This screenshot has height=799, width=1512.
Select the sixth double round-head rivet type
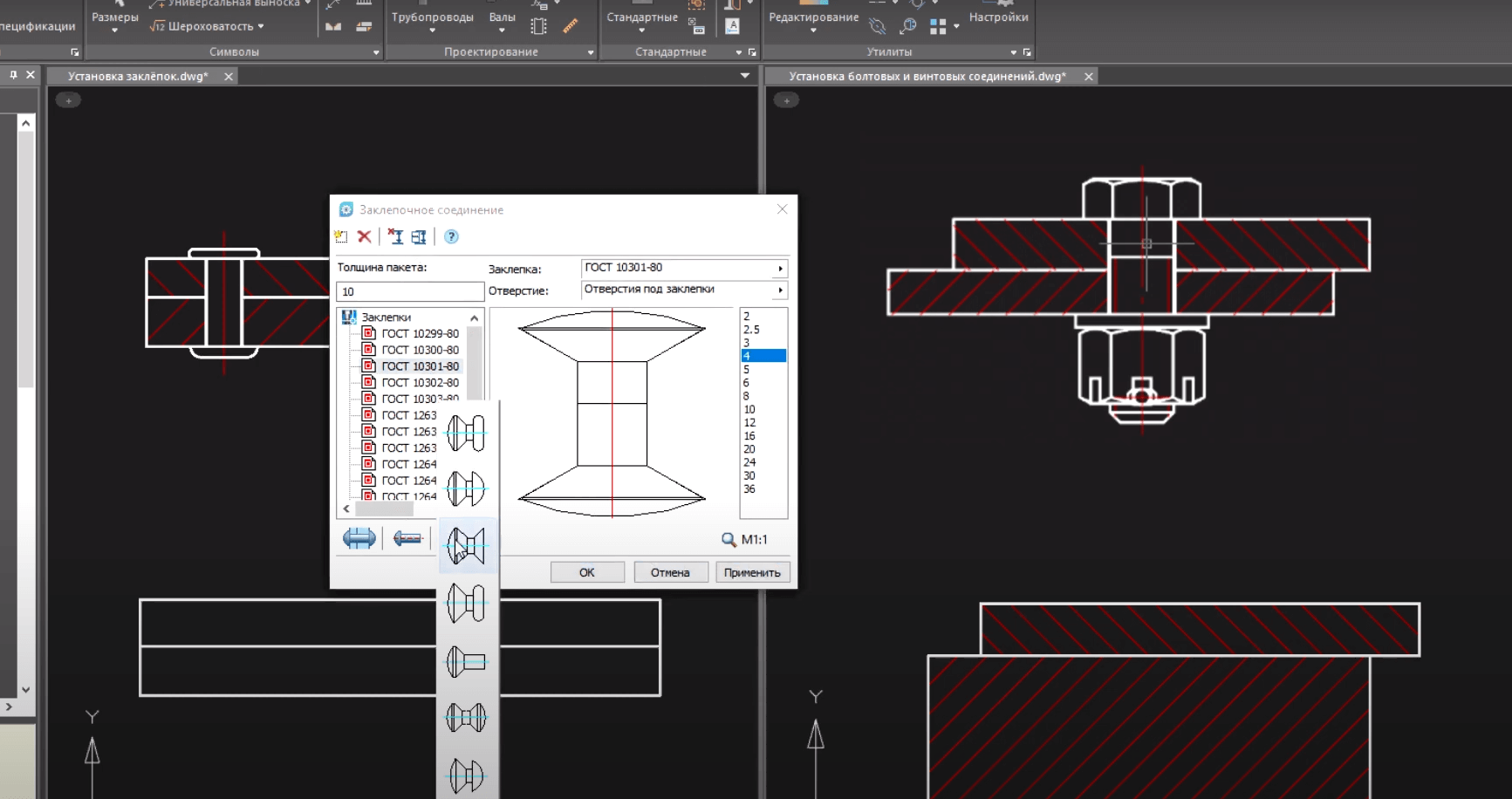467,718
